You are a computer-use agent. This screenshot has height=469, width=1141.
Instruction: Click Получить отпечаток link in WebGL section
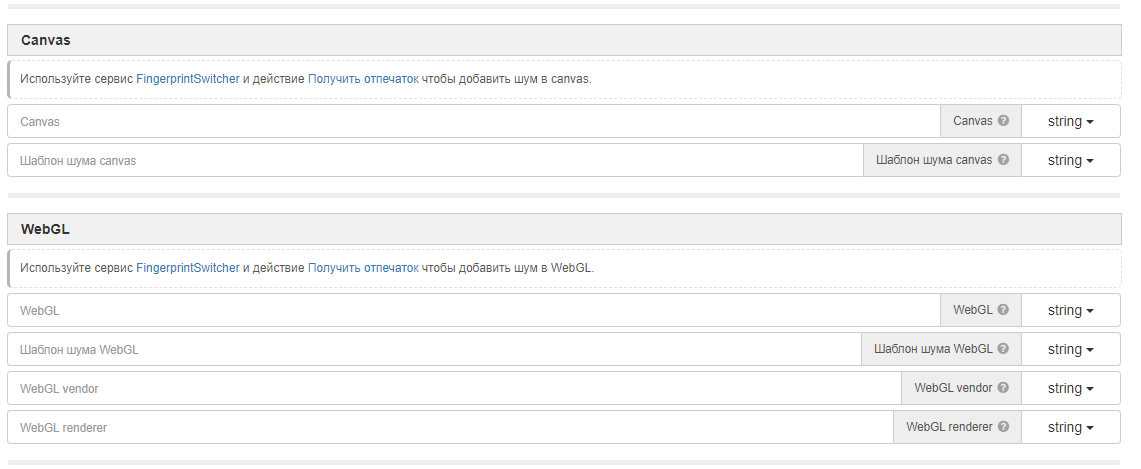pyautogui.click(x=363, y=268)
